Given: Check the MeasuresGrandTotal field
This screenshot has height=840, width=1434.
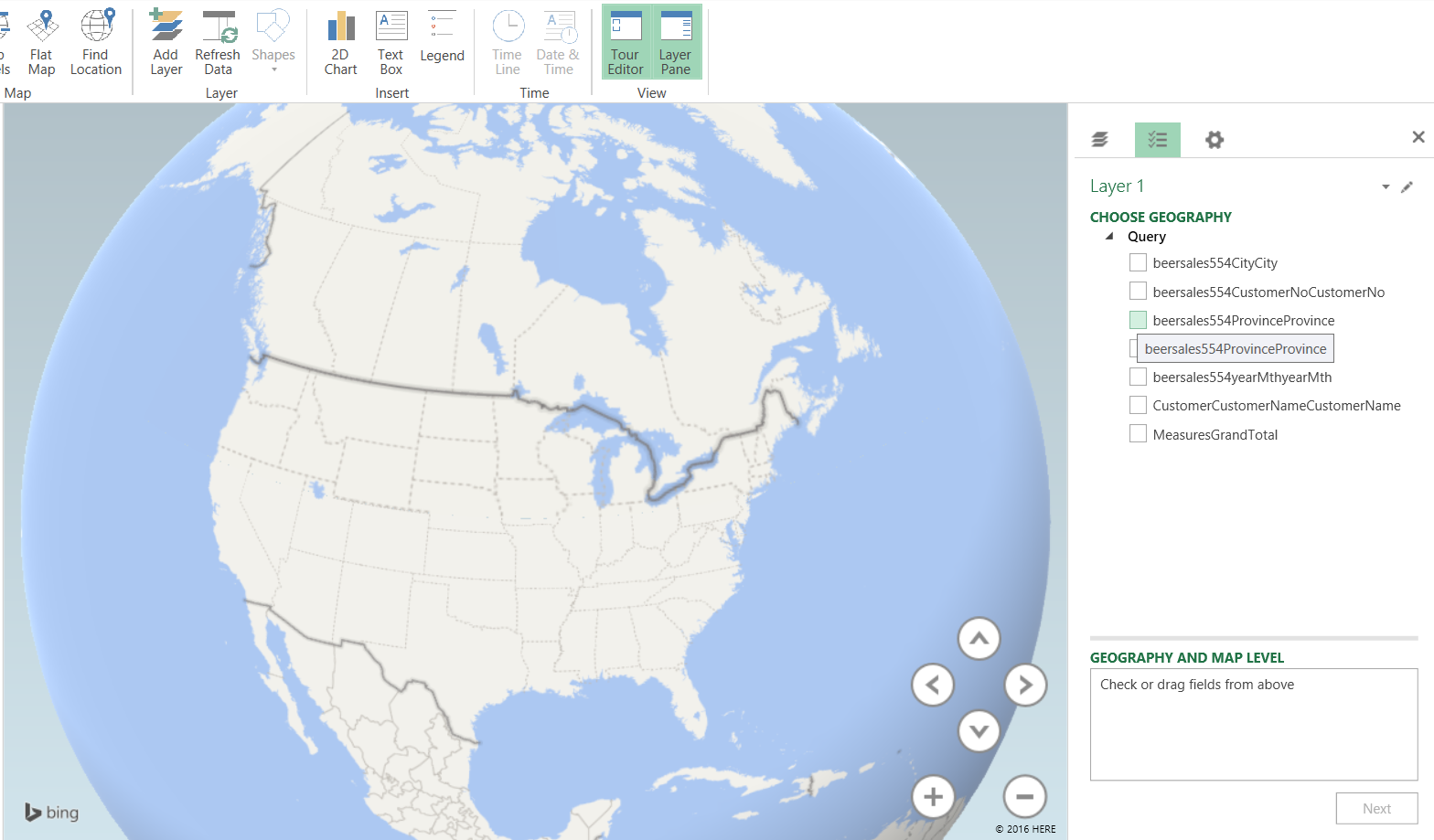Looking at the screenshot, I should point(1138,433).
